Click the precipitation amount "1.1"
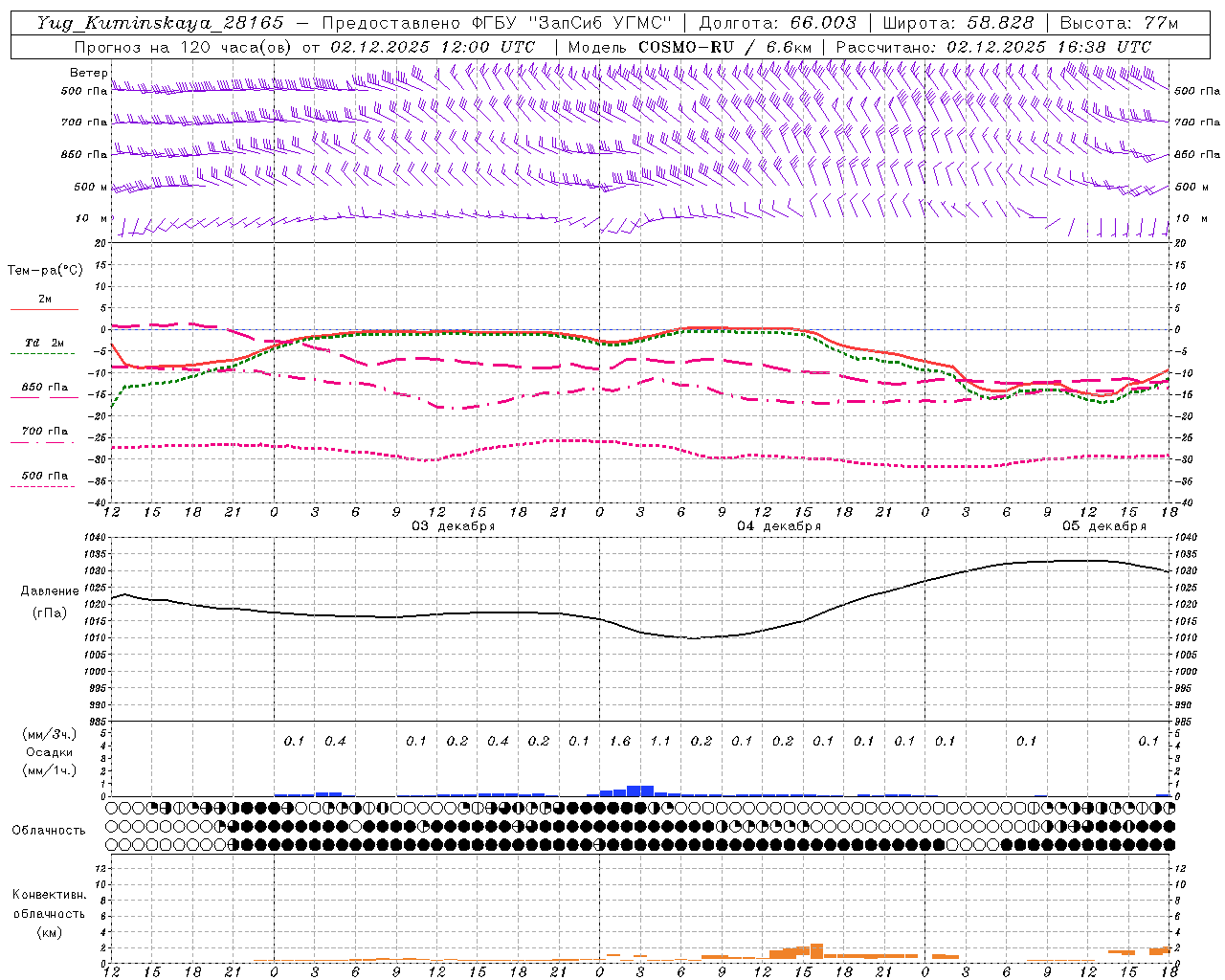The width and height of the screenshot is (1225, 980). pyautogui.click(x=660, y=741)
